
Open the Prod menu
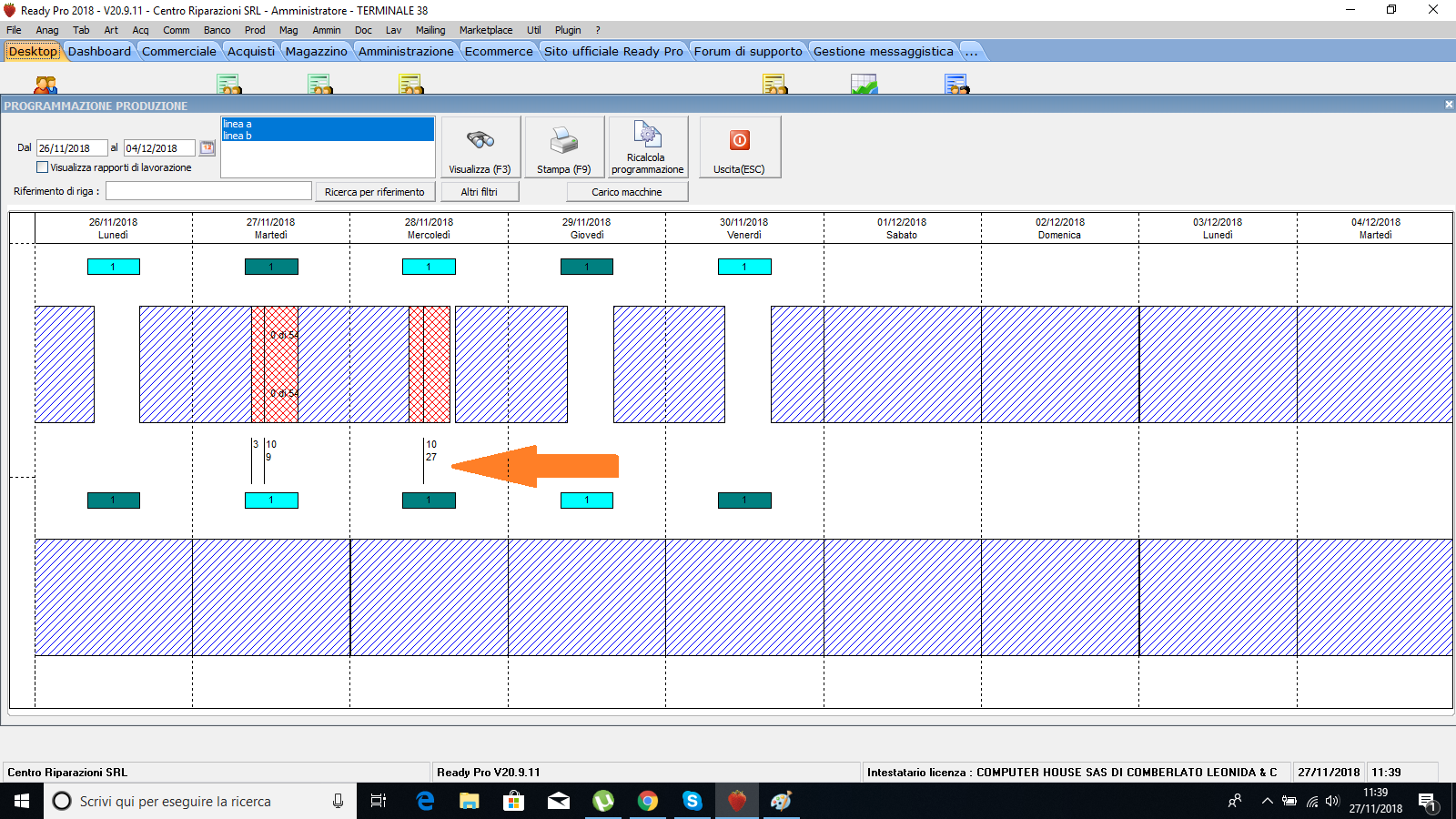(255, 30)
